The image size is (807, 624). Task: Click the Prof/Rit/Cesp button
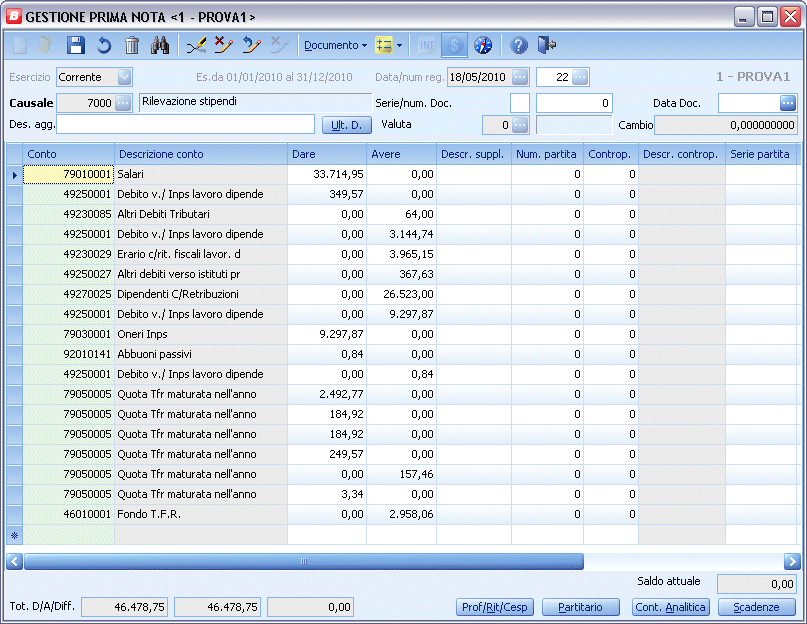pyautogui.click(x=493, y=607)
